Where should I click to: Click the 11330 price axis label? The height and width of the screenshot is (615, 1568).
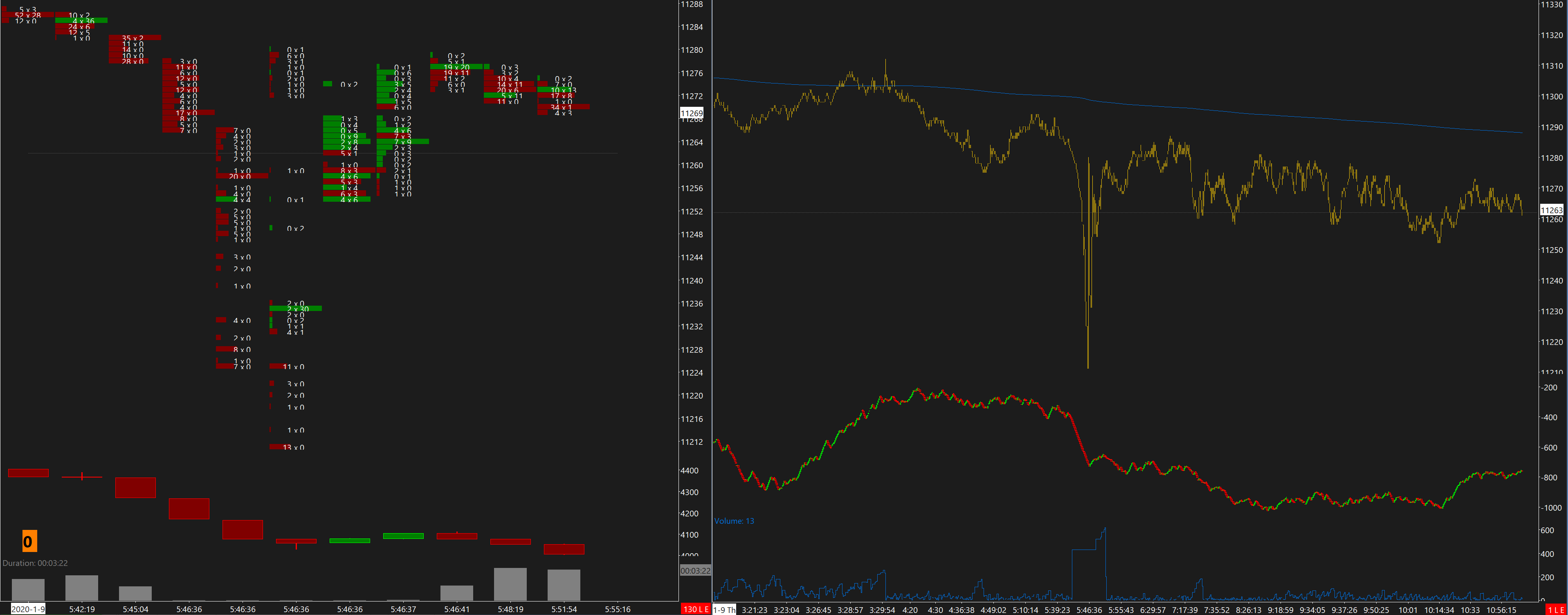[x=1551, y=4]
